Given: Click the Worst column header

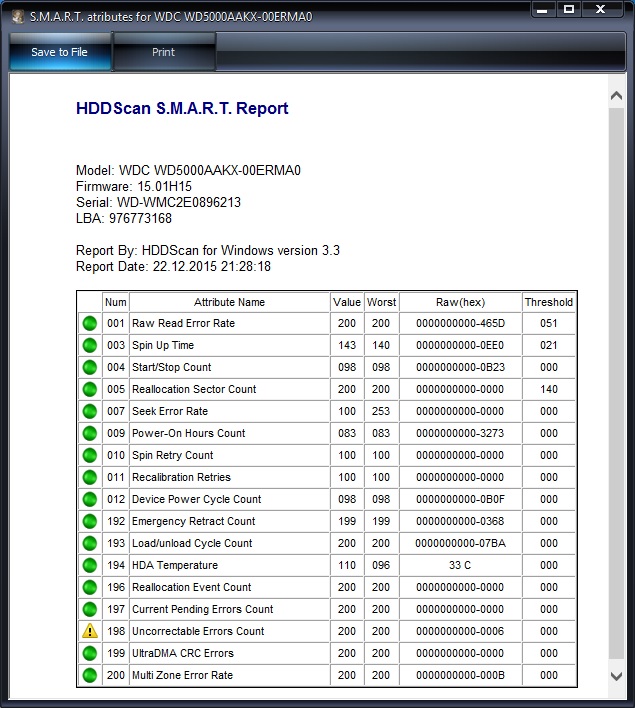Looking at the screenshot, I should click(x=381, y=302).
